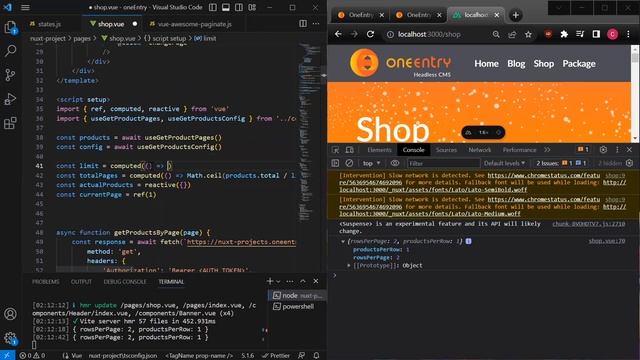The image size is (640, 360).
Task: Switch to the DevTools Elements tab
Action: 379,150
